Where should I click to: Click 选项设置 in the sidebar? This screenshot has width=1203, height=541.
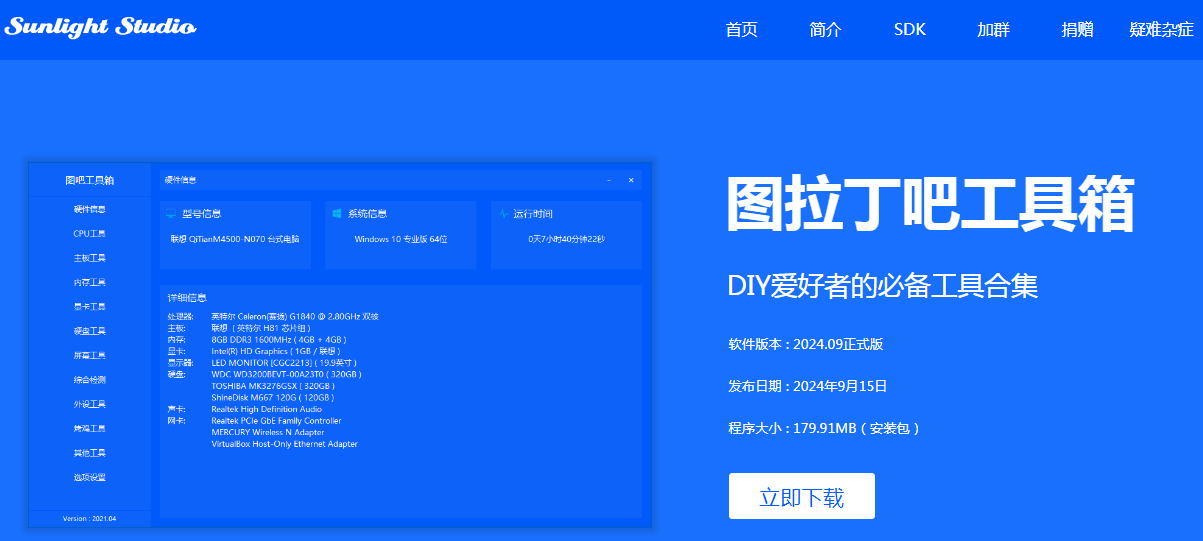point(89,477)
